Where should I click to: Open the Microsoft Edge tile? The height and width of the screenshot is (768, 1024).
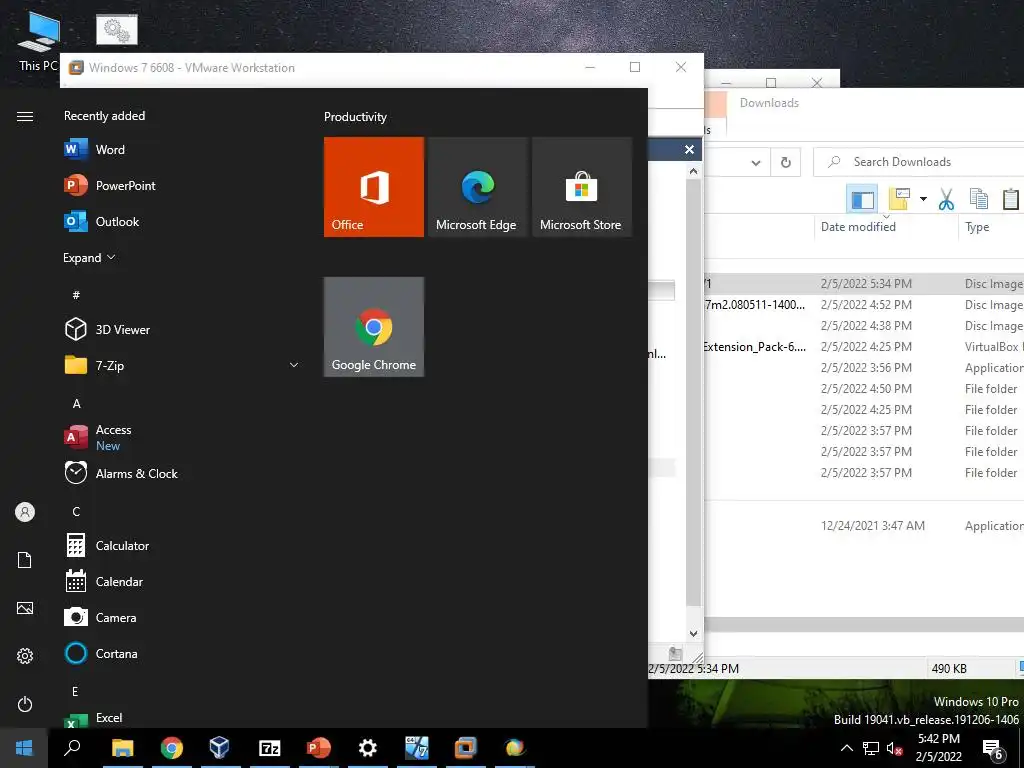coord(477,187)
